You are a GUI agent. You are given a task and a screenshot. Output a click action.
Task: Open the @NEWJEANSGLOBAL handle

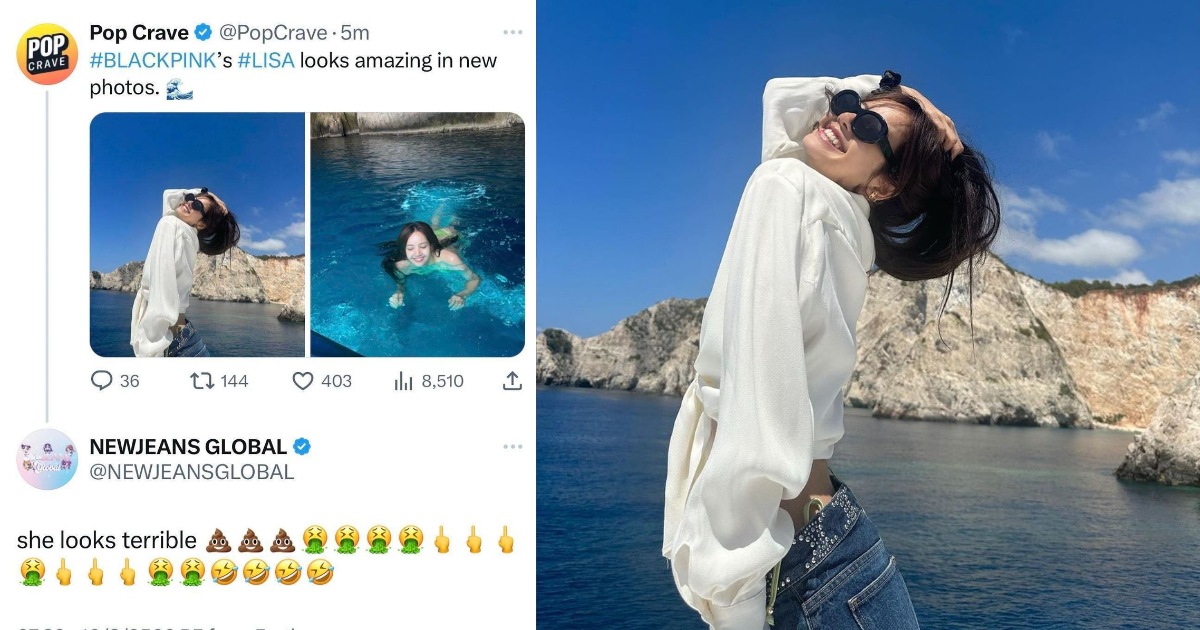point(192,472)
